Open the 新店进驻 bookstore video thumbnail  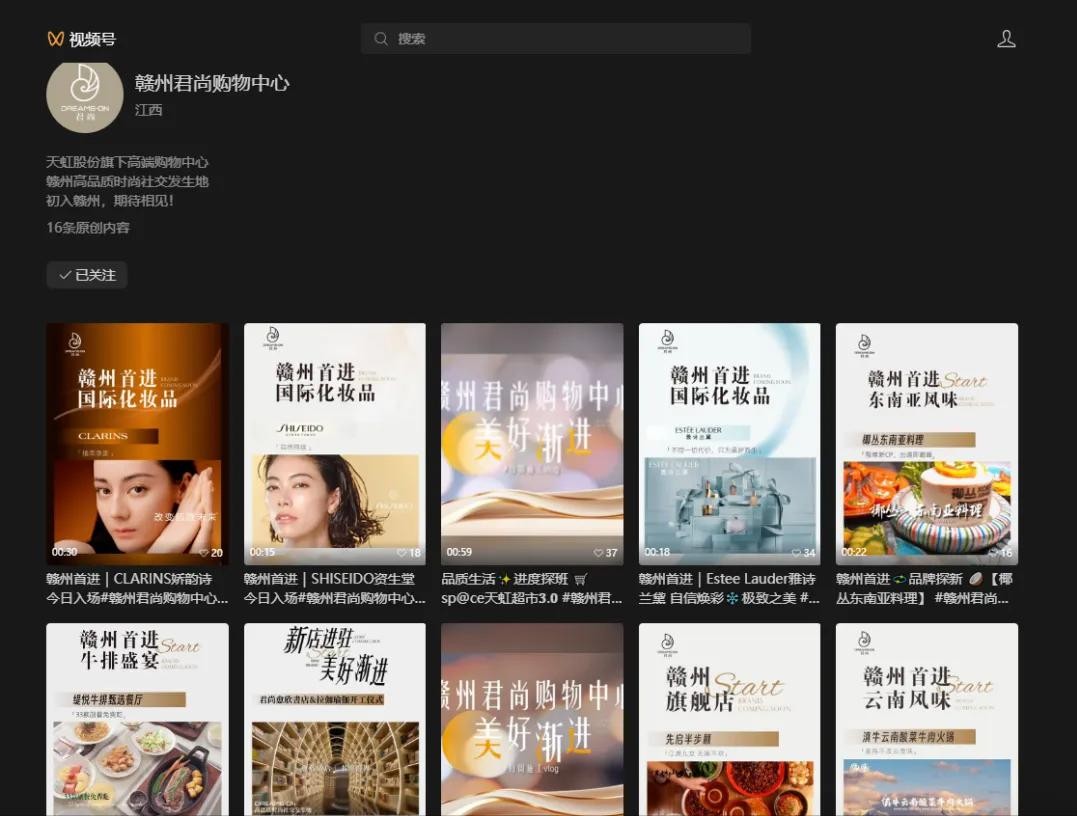pyautogui.click(x=334, y=720)
